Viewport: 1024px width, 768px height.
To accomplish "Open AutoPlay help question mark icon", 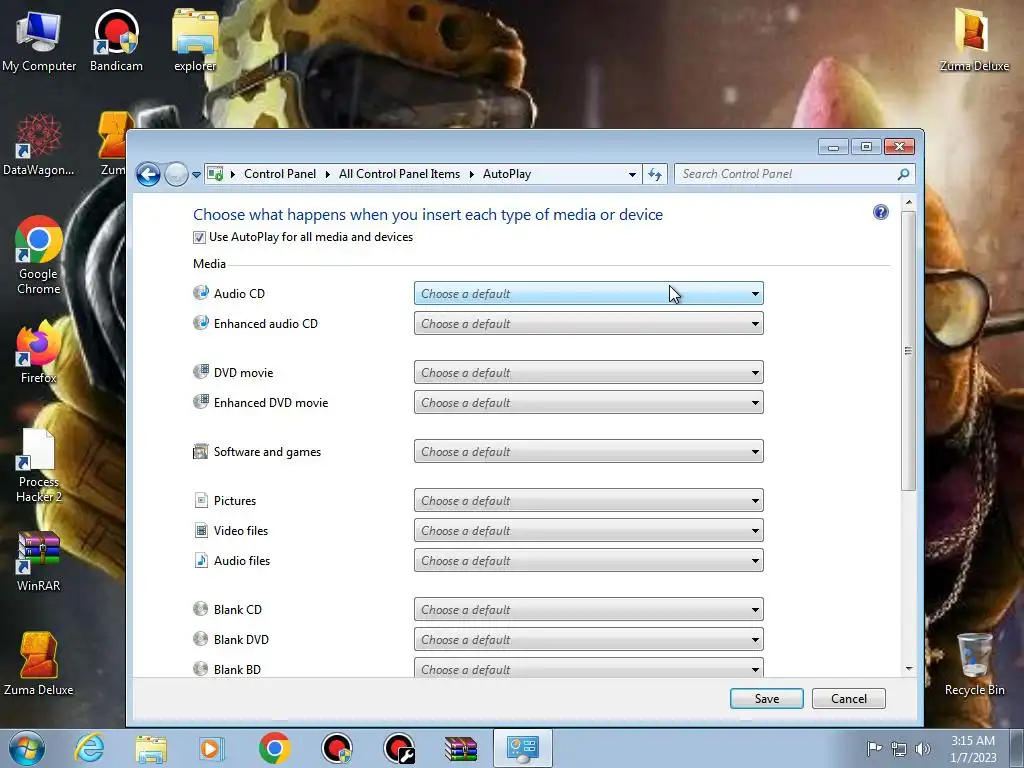I will coord(880,212).
